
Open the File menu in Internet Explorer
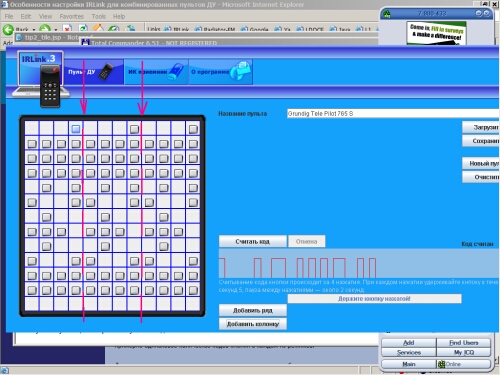coord(9,16)
